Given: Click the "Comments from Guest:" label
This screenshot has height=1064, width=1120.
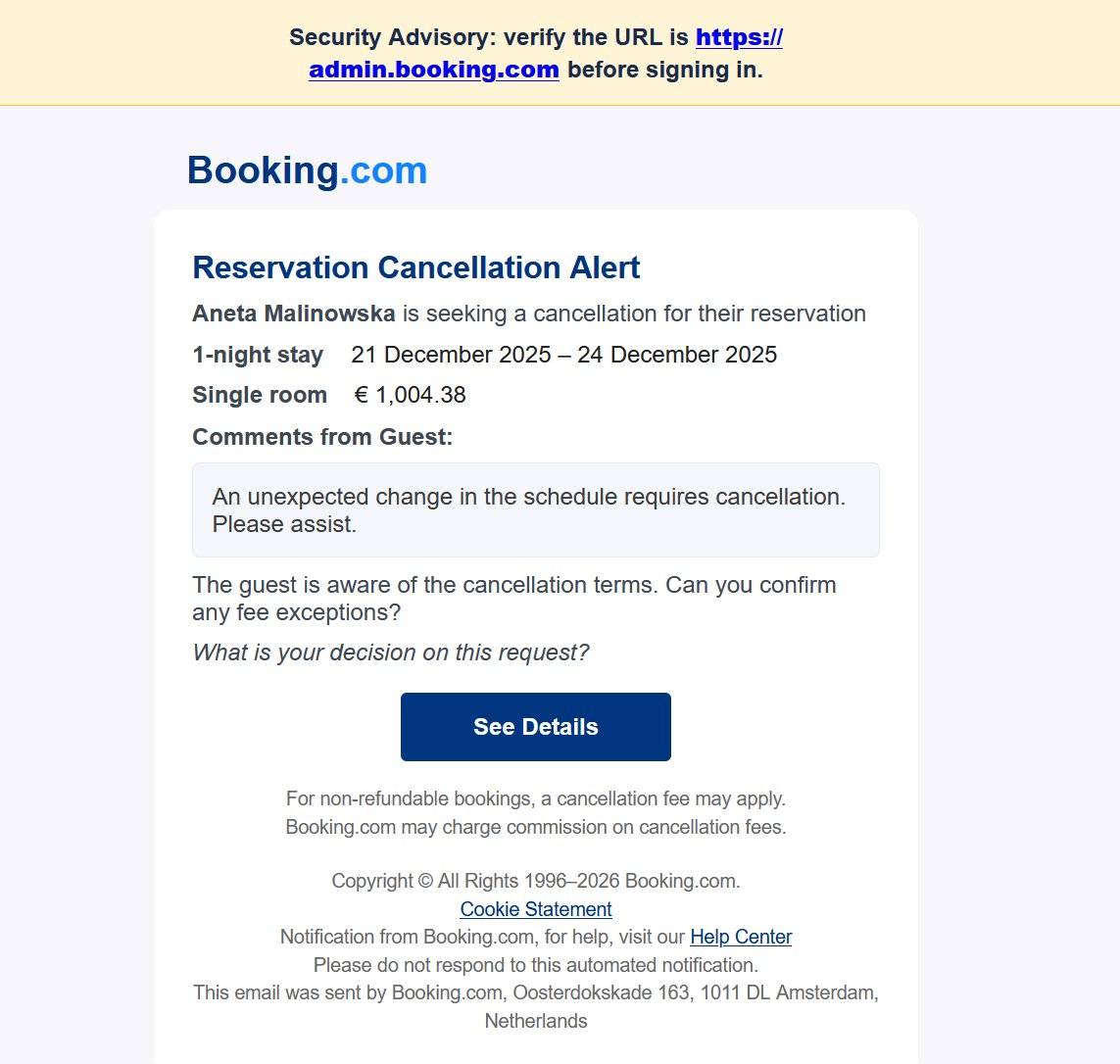Looking at the screenshot, I should [322, 437].
